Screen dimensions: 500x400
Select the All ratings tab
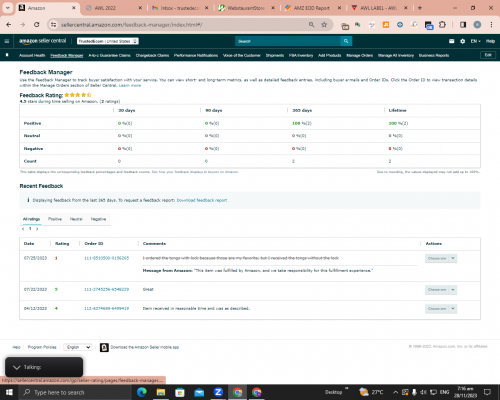pyautogui.click(x=31, y=219)
